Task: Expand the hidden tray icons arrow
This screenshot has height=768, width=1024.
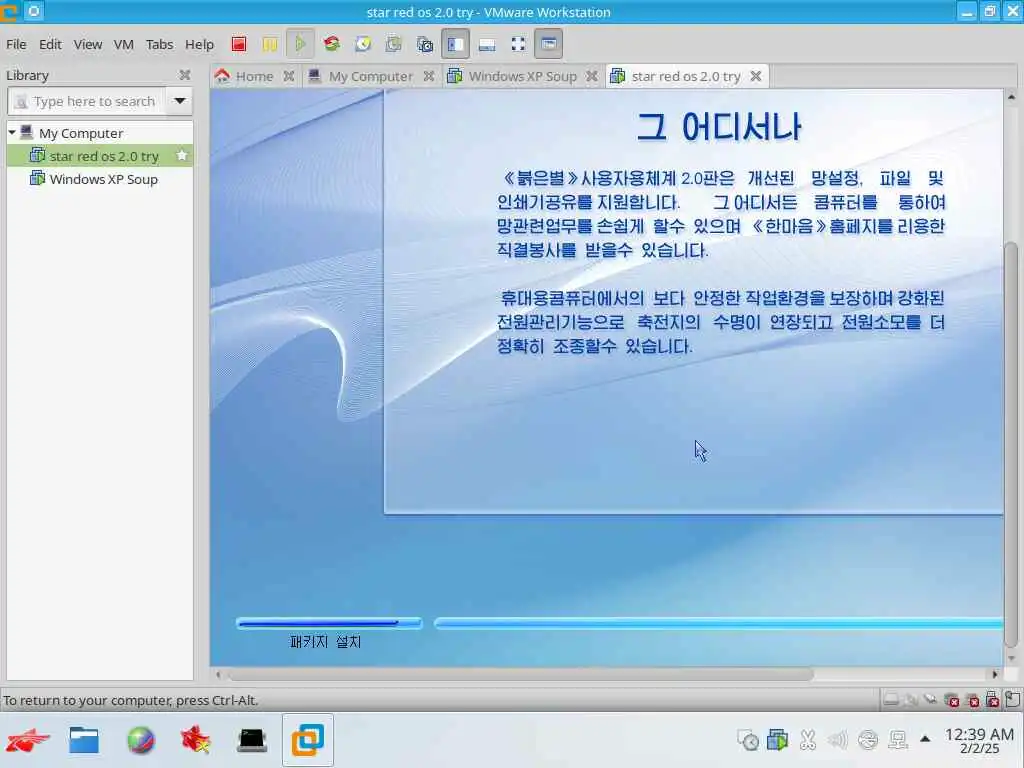Action: (925, 739)
